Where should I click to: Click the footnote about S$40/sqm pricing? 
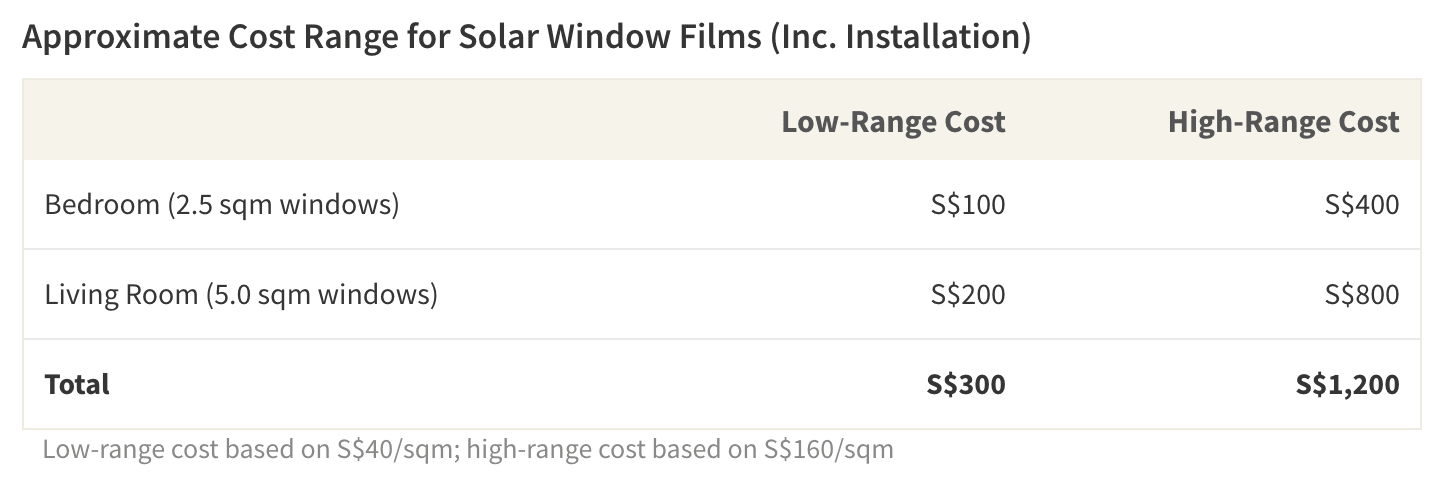click(468, 449)
